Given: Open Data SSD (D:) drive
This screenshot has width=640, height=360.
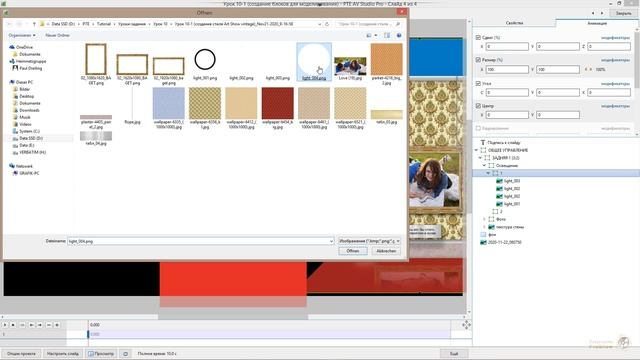Looking at the screenshot, I should (x=28, y=138).
